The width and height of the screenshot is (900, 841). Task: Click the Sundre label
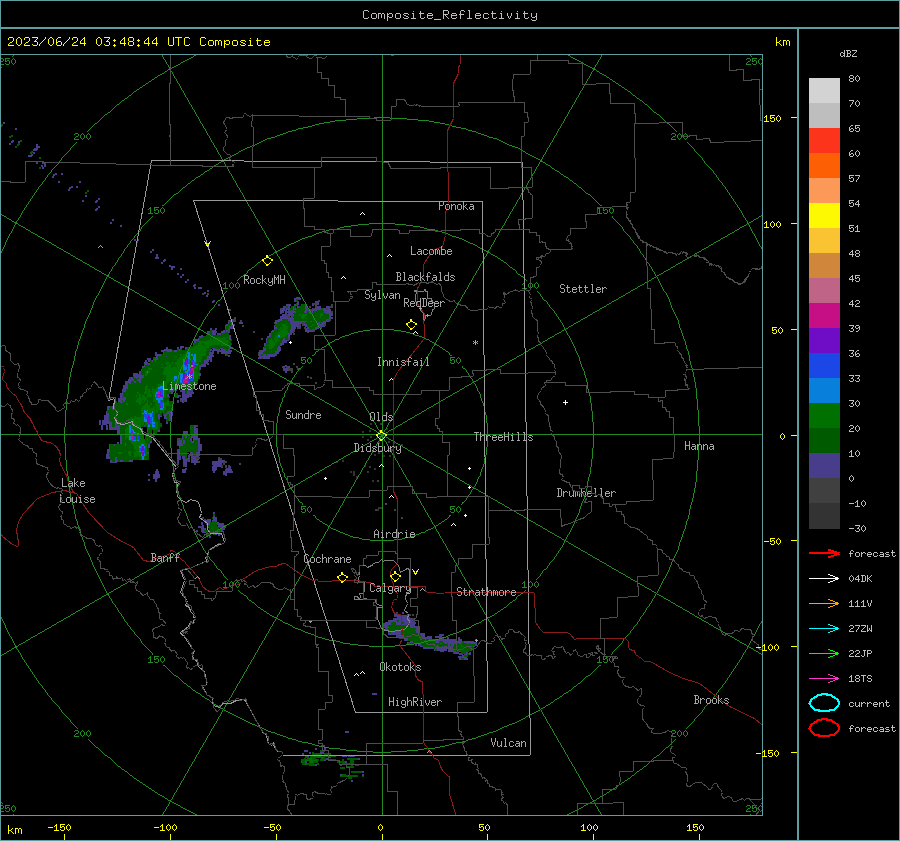coord(303,414)
